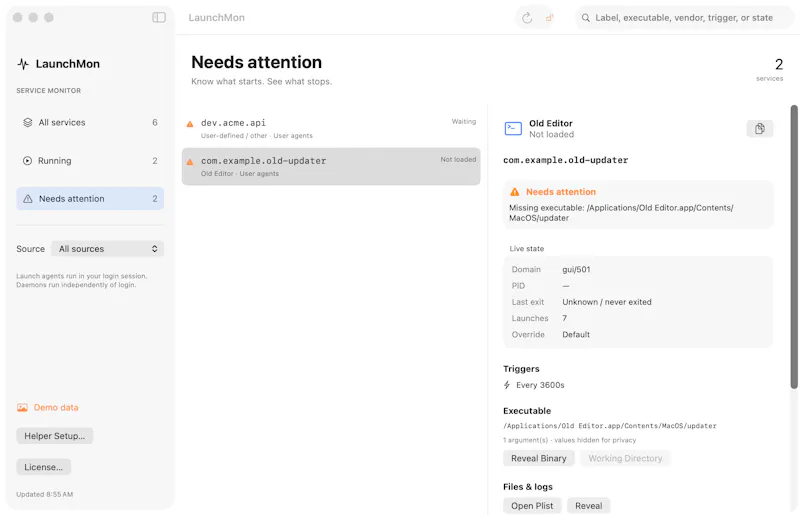Click warning triangle on com.example.old-updater row
800x515 pixels.
tap(190, 162)
